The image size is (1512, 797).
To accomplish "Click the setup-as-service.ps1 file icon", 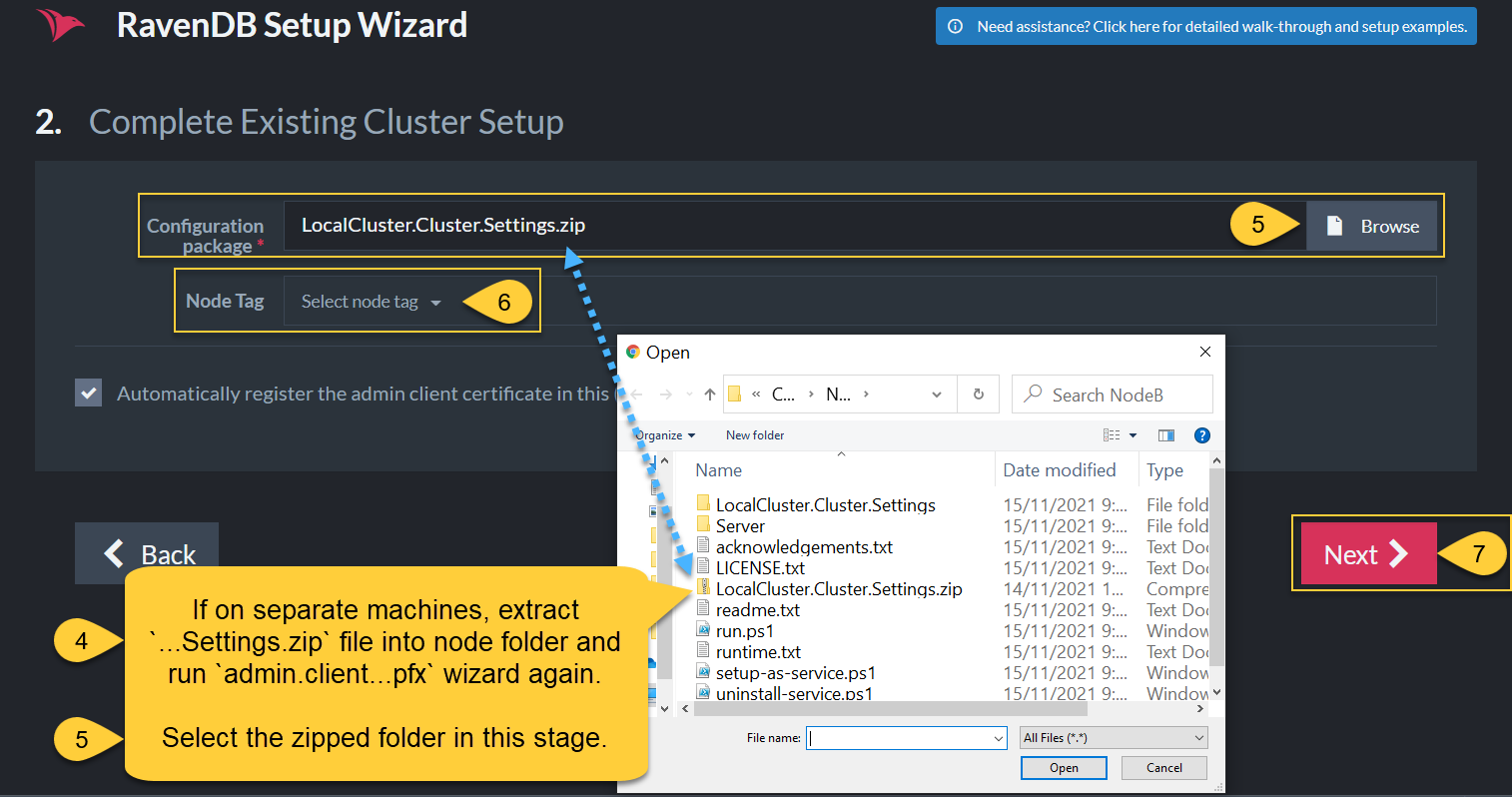I will point(703,671).
